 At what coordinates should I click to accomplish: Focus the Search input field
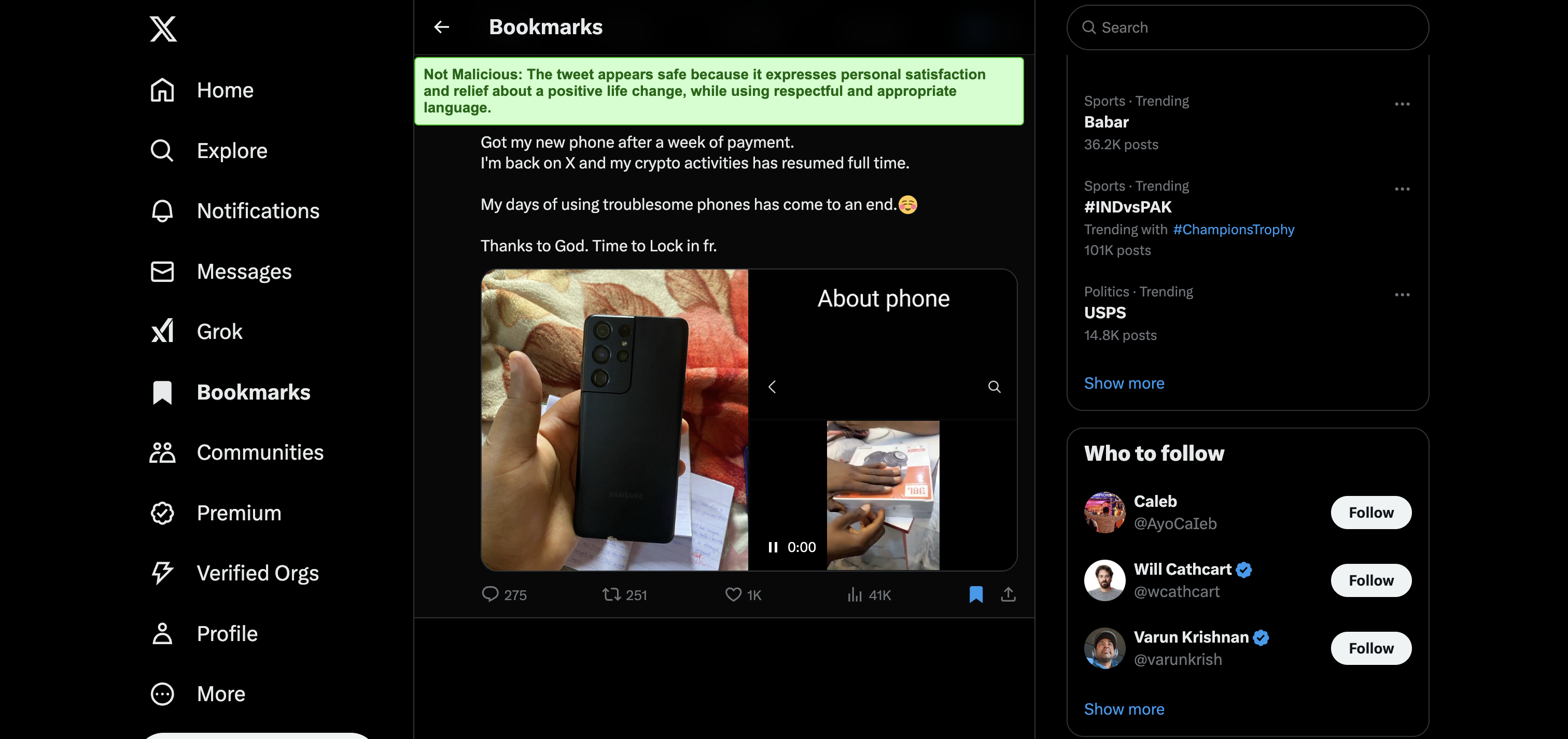1247,27
